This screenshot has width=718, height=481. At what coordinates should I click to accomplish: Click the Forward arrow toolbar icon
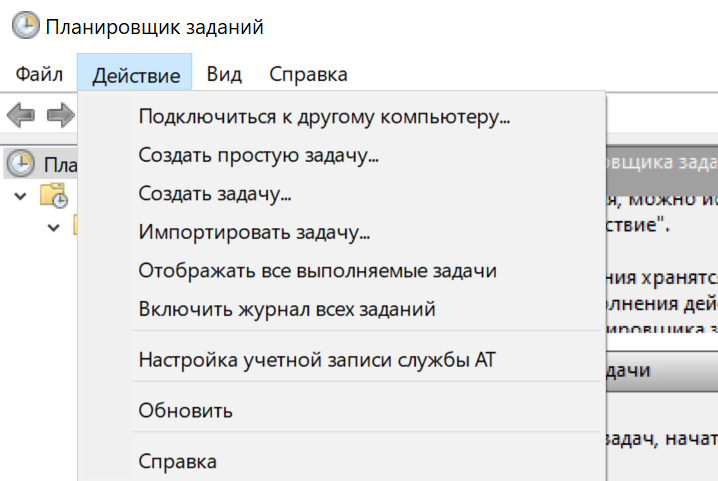(x=60, y=116)
